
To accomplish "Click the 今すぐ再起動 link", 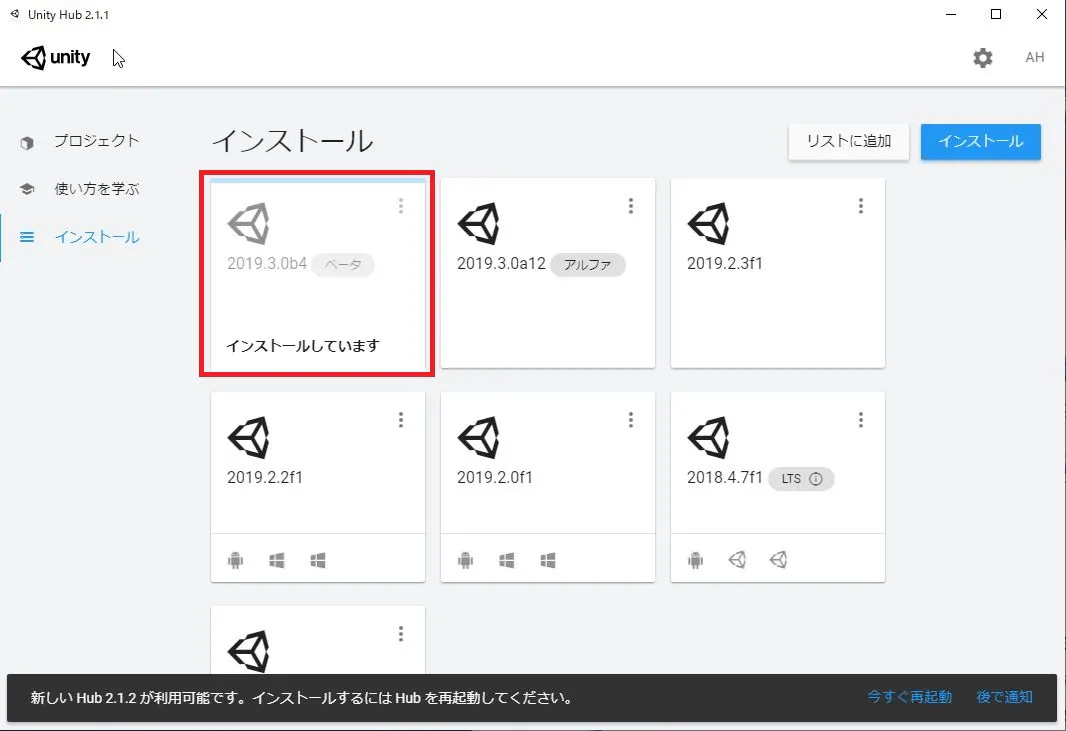I will point(910,697).
